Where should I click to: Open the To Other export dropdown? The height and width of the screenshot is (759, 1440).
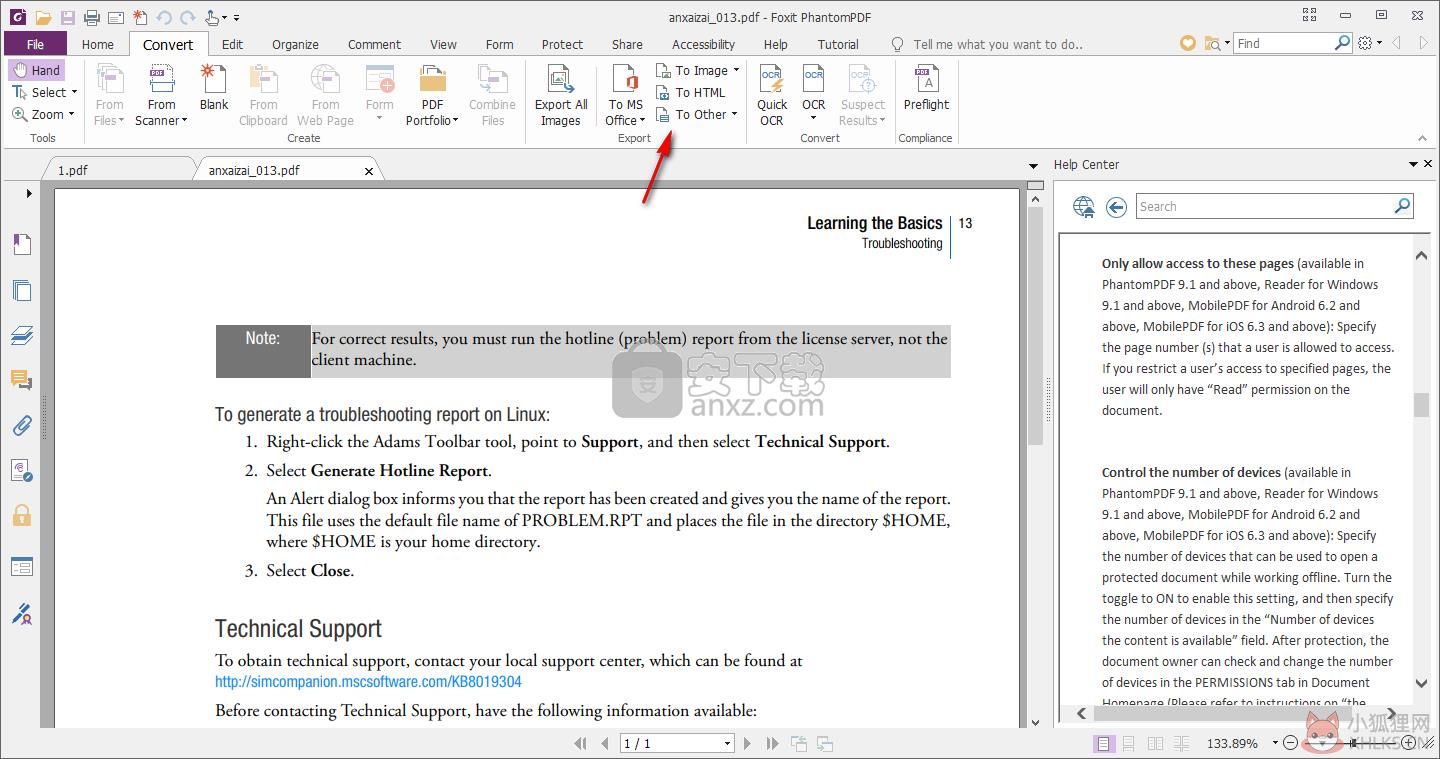(x=697, y=114)
